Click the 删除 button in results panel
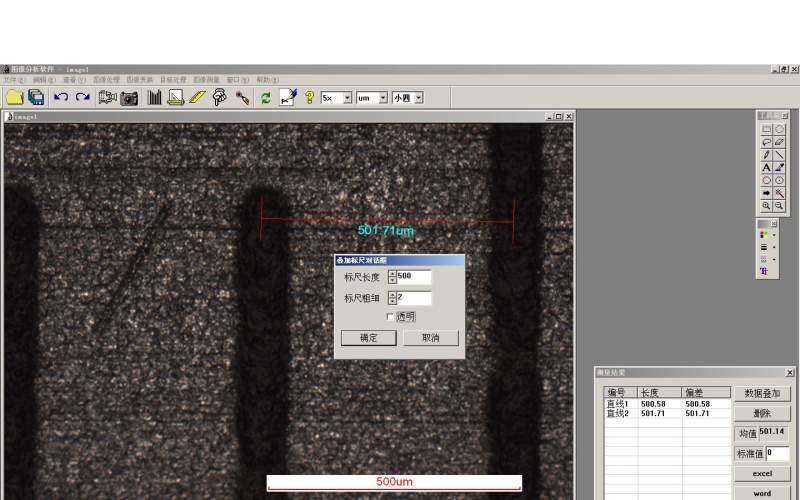Image resolution: width=800 pixels, height=500 pixels. tap(762, 413)
